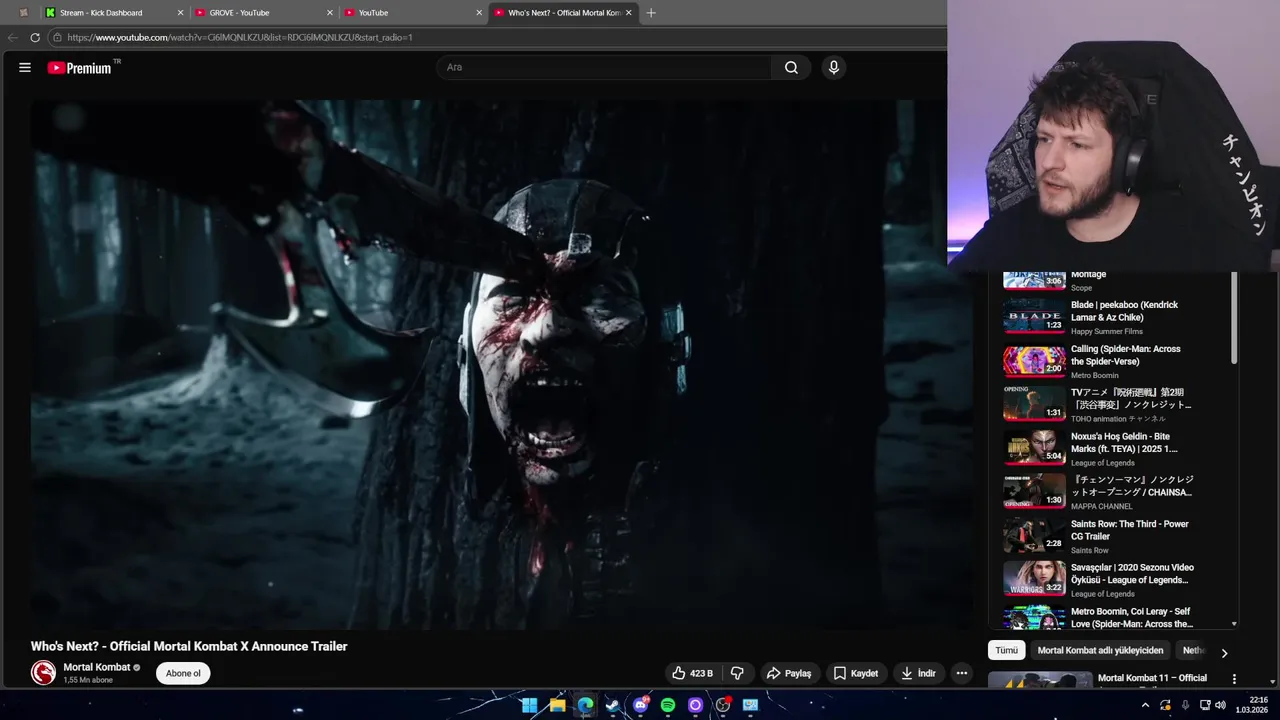Screen dimensions: 1280x720
Task: Click the search magnifier button
Action: [x=791, y=67]
